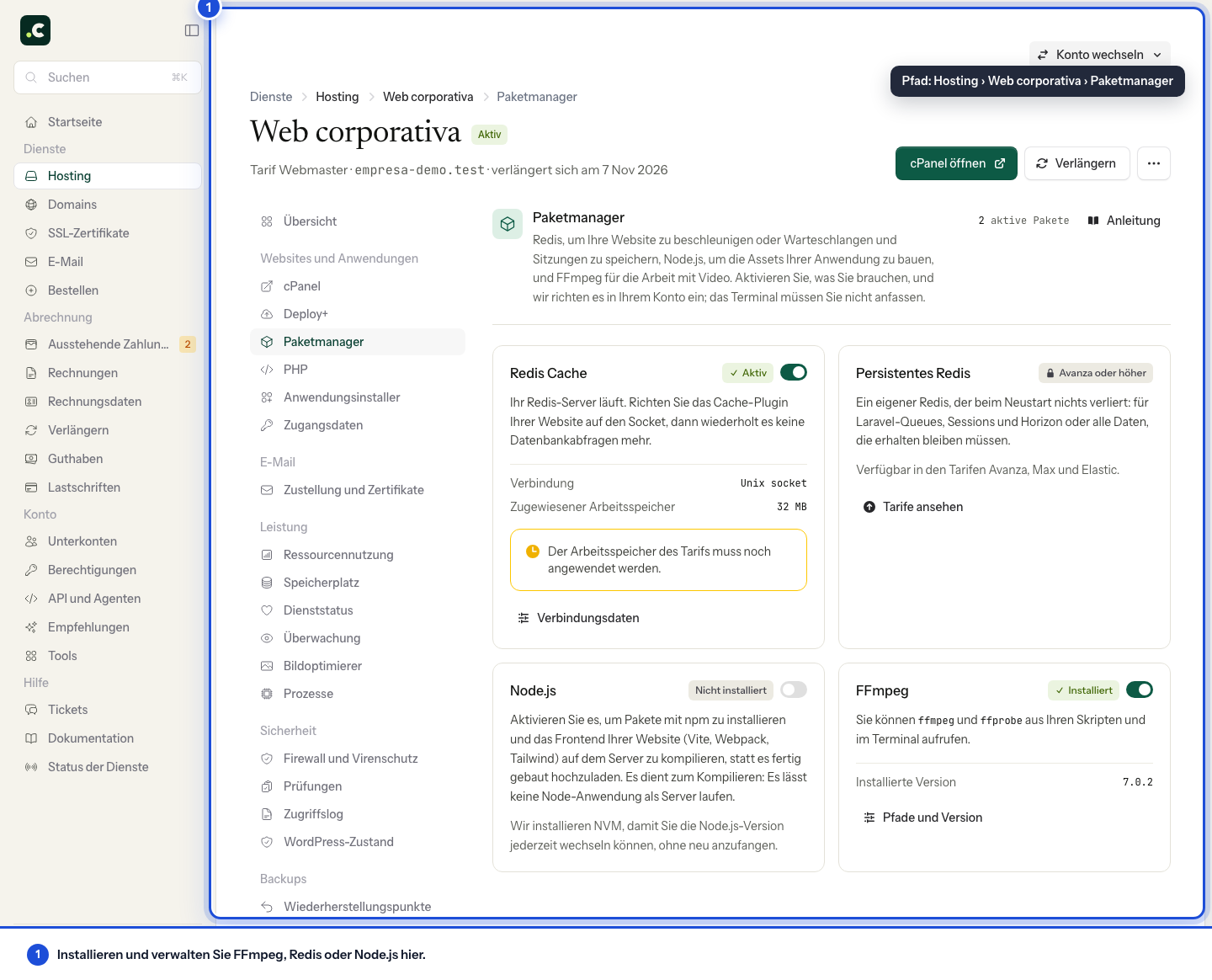Click the Wiederherstellungspunkte restore icon

coord(267,907)
